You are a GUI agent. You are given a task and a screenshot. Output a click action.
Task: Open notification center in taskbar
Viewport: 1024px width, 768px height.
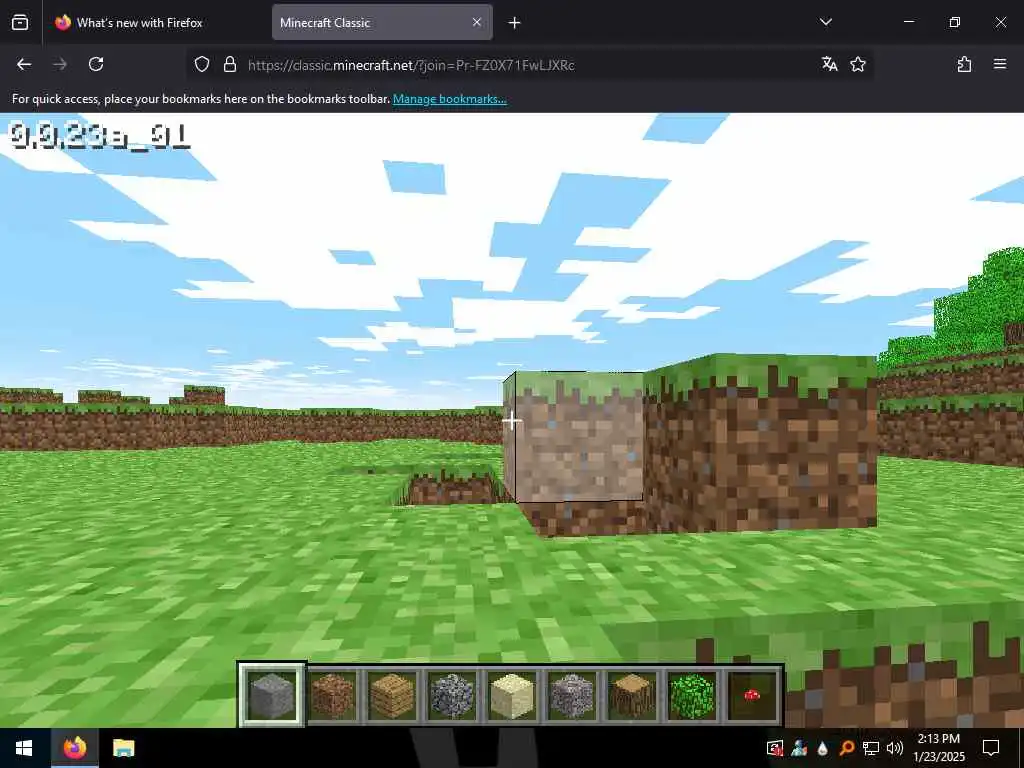991,748
